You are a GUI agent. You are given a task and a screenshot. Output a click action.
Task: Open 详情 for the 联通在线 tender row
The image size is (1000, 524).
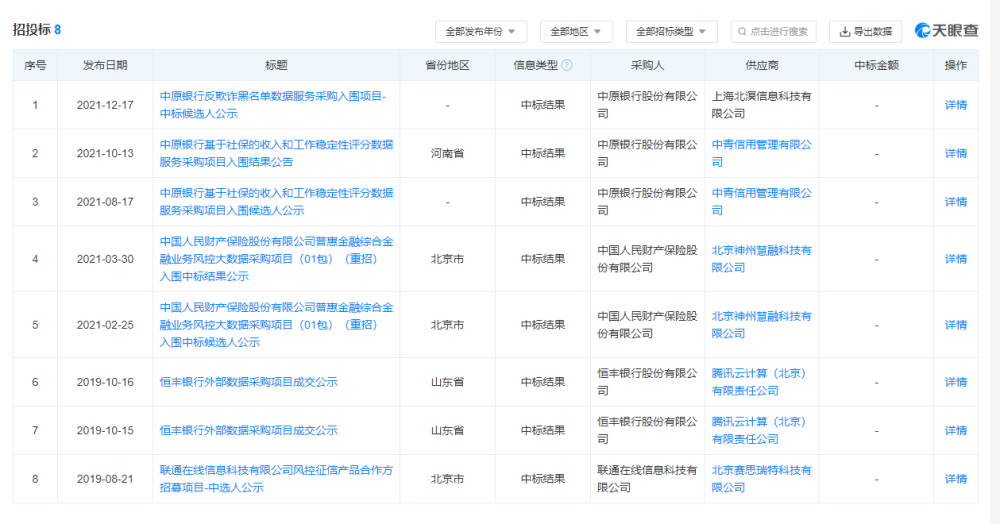955,479
